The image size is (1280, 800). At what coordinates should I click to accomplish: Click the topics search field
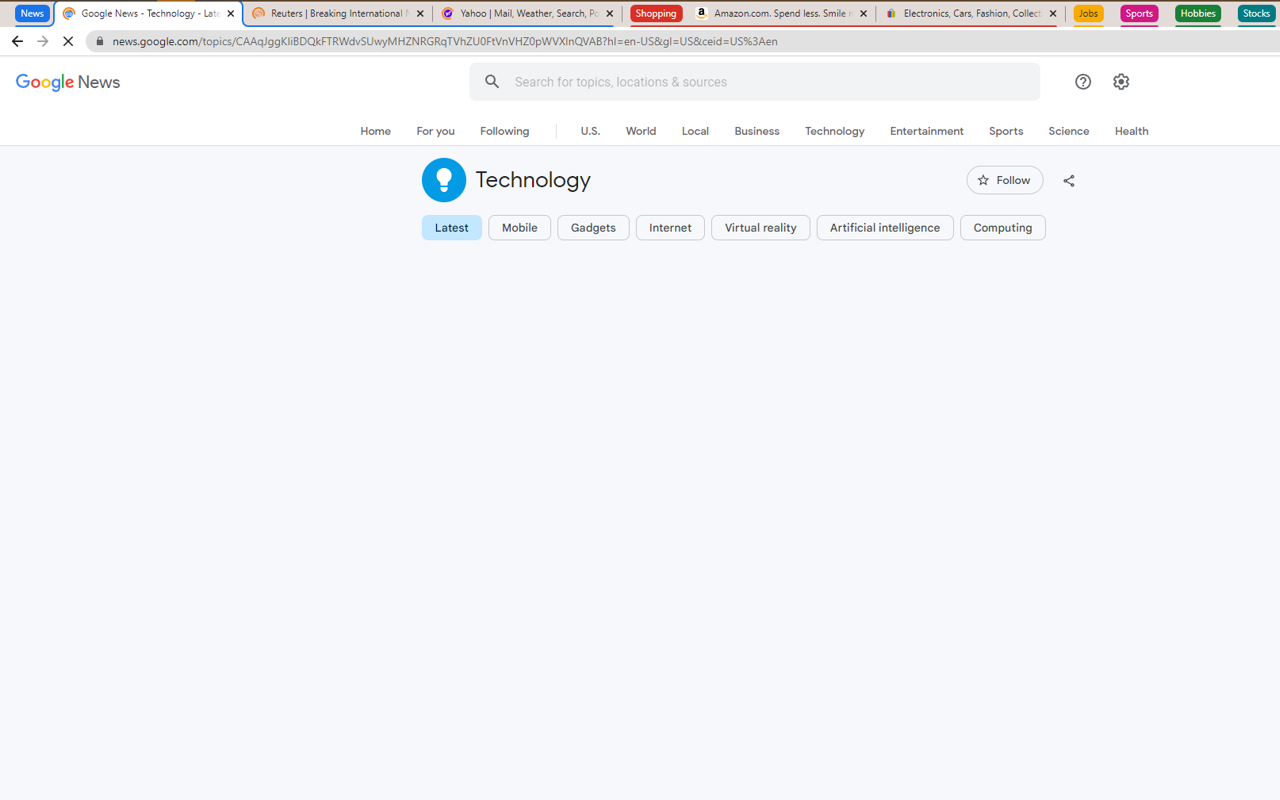(755, 81)
